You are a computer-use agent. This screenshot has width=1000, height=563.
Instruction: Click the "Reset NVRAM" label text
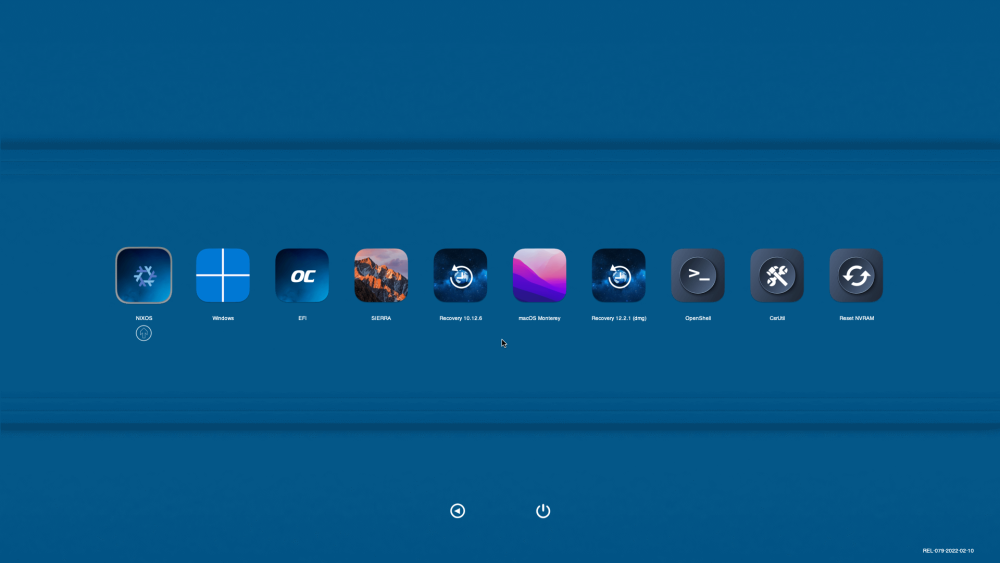[857, 318]
